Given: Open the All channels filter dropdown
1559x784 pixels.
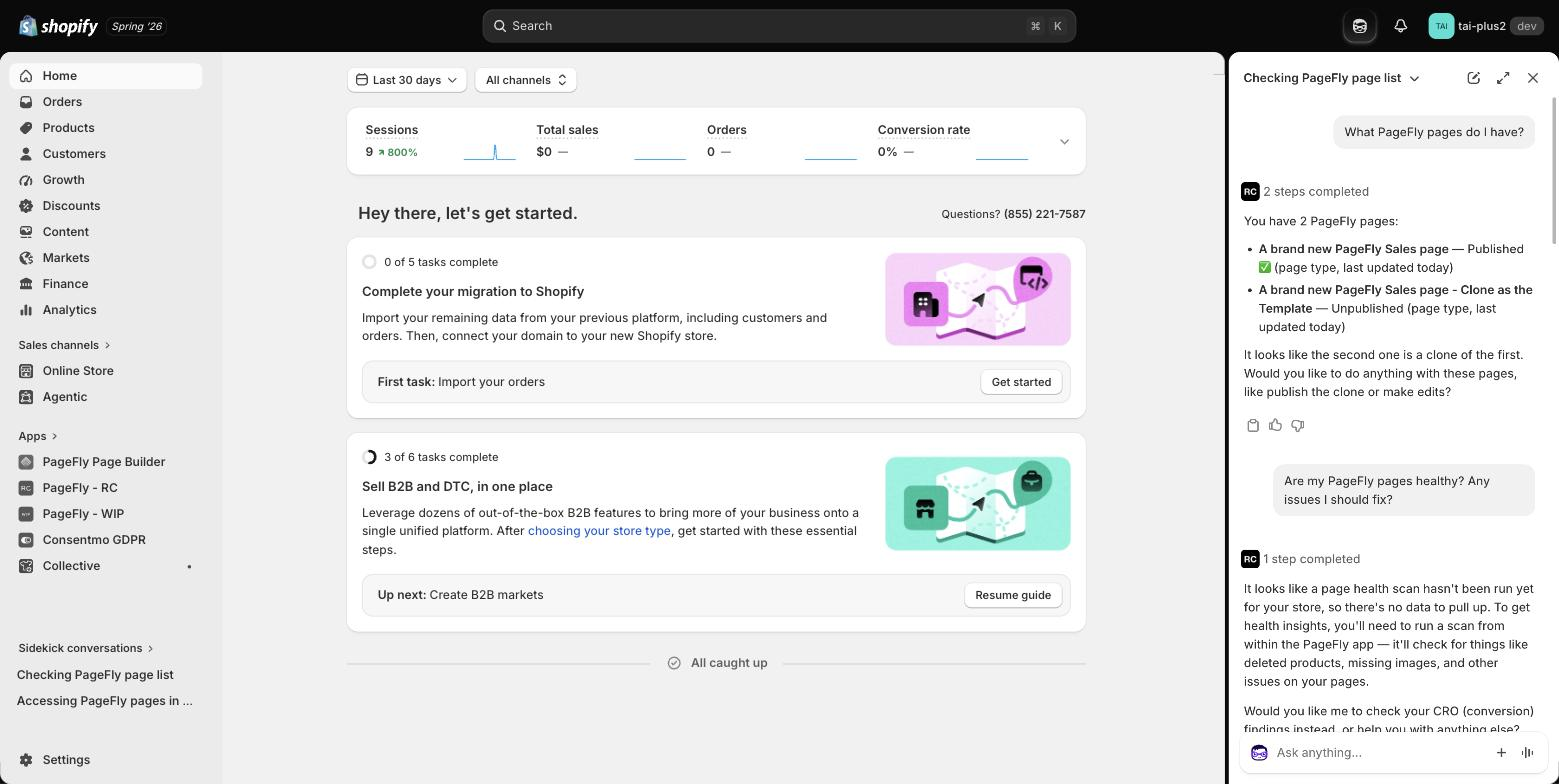Looking at the screenshot, I should pyautogui.click(x=526, y=80).
